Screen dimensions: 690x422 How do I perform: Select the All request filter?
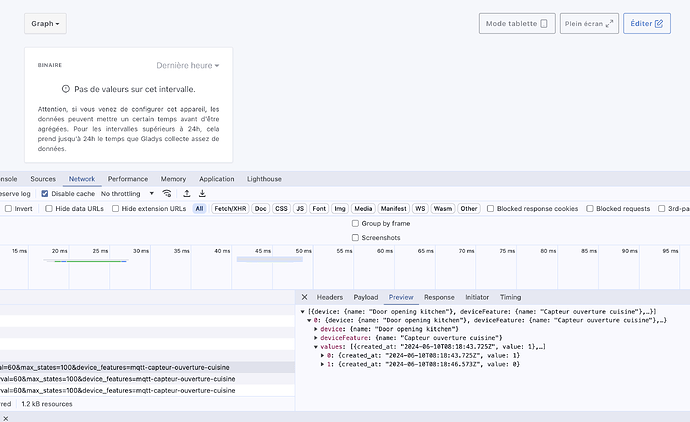click(x=199, y=209)
